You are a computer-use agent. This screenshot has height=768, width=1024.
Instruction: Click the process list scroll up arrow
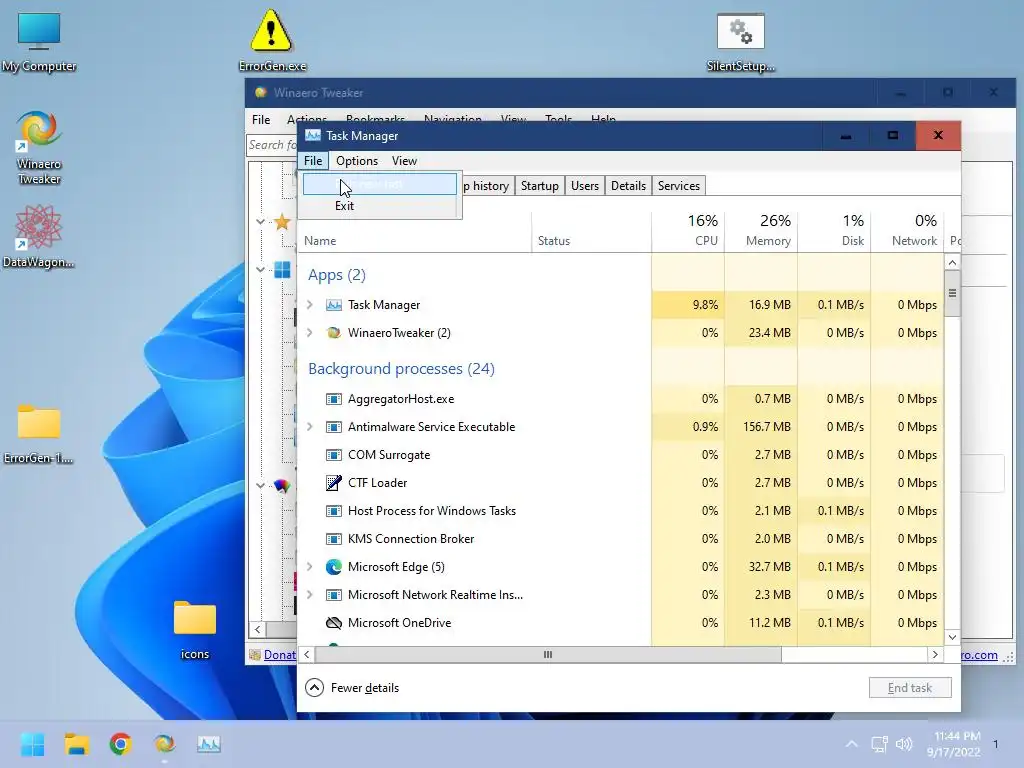click(x=952, y=263)
